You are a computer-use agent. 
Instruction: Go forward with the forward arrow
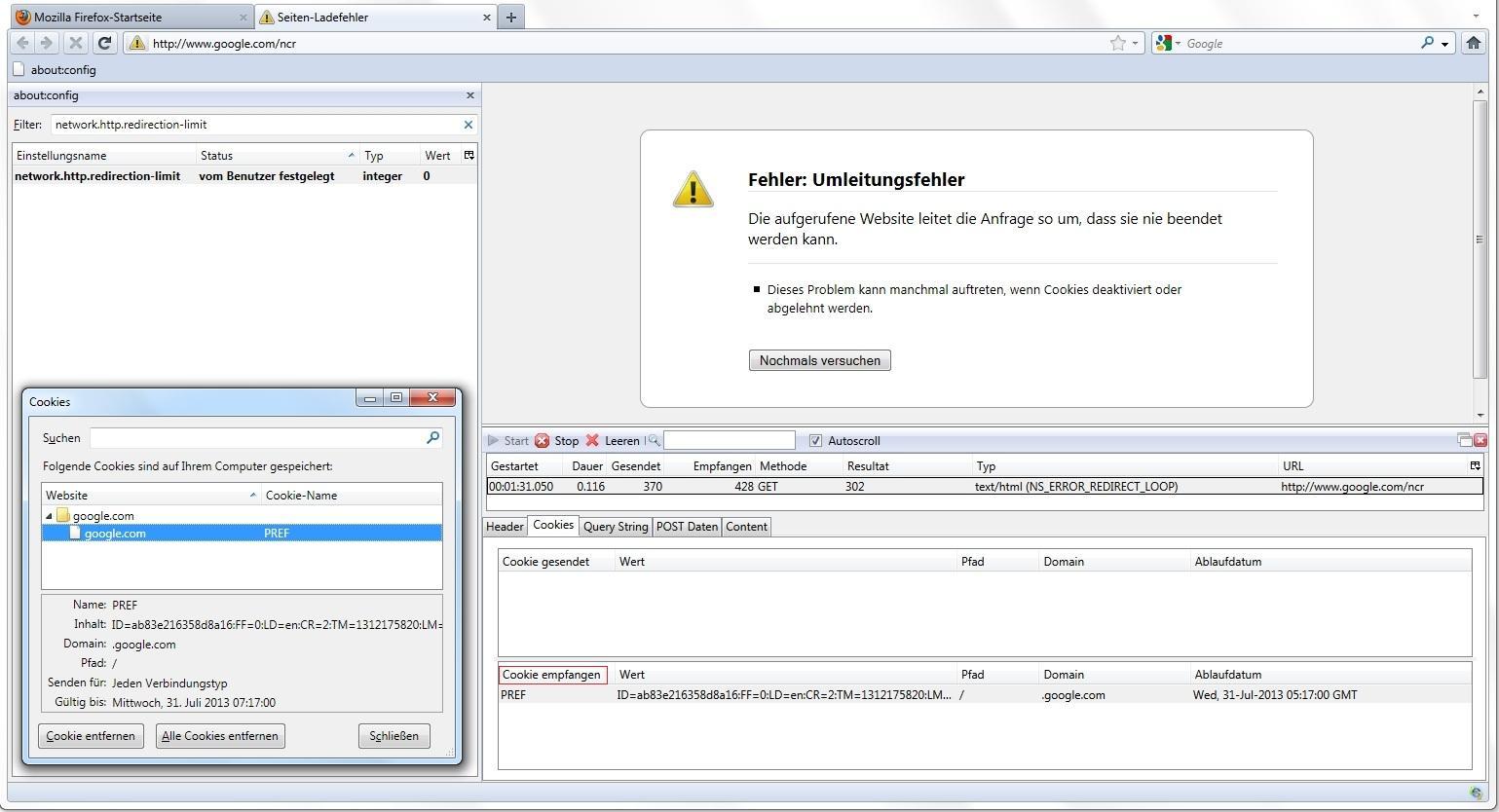tap(46, 43)
